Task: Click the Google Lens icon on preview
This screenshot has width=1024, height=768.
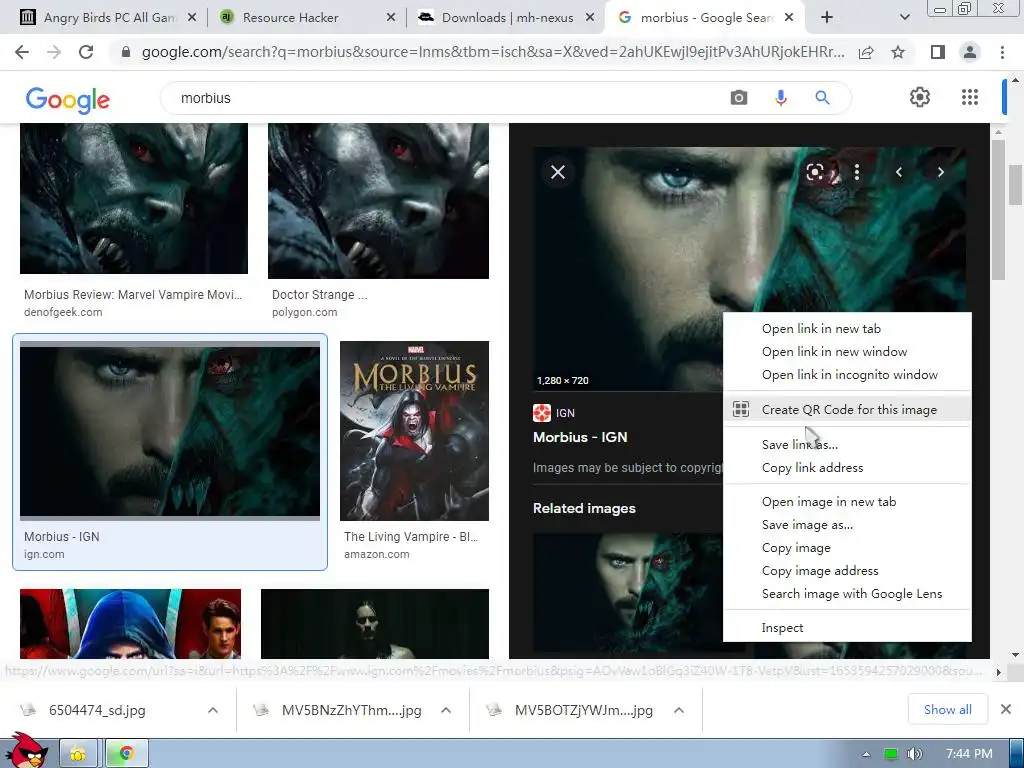Action: click(815, 172)
